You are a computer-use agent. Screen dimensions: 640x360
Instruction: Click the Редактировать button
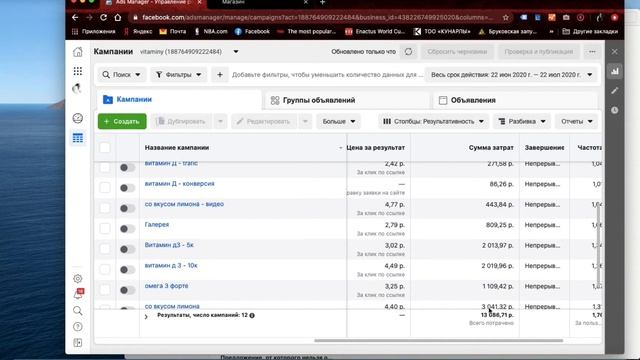[264, 121]
